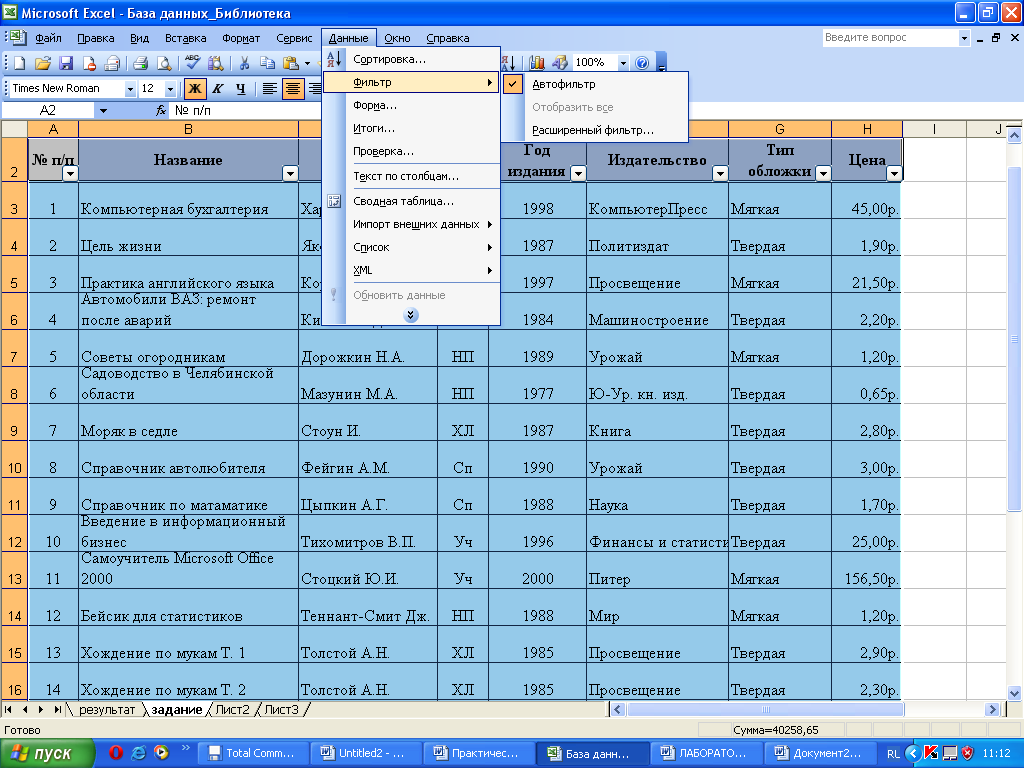Launch Internet Explorer from quick launch
Screen dimensions: 1024x768
[x=138, y=752]
